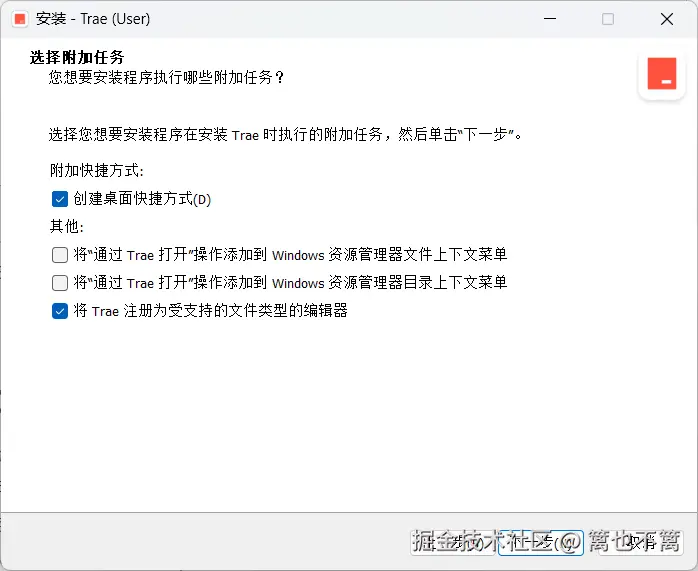Click the highlighted 下一步 (Next) button
The width and height of the screenshot is (698, 571).
540,543
